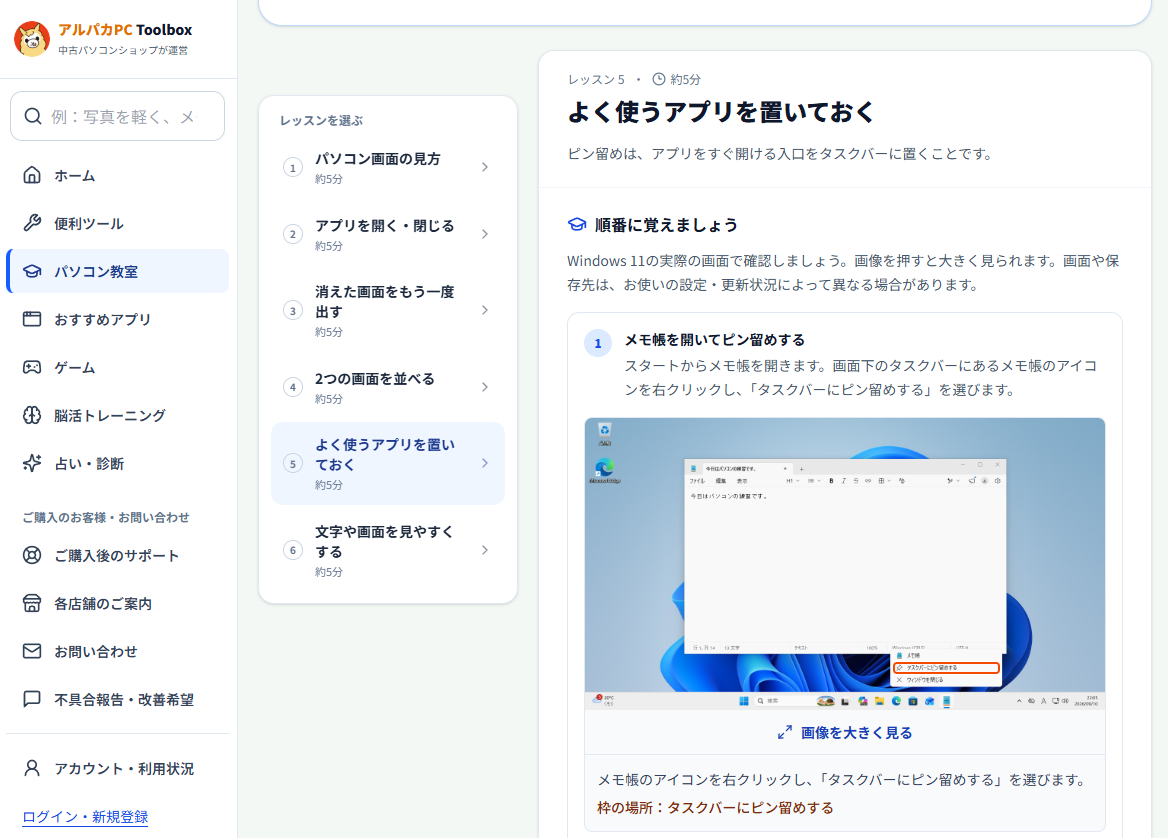Click the ご購入のお客様・お問い合わせ section label
Viewport: 1168px width, 838px height.
106,517
